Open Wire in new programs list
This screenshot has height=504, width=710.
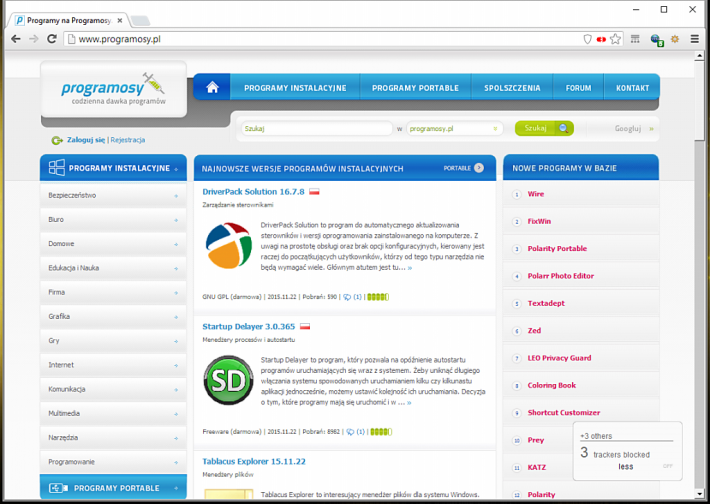pyautogui.click(x=536, y=194)
